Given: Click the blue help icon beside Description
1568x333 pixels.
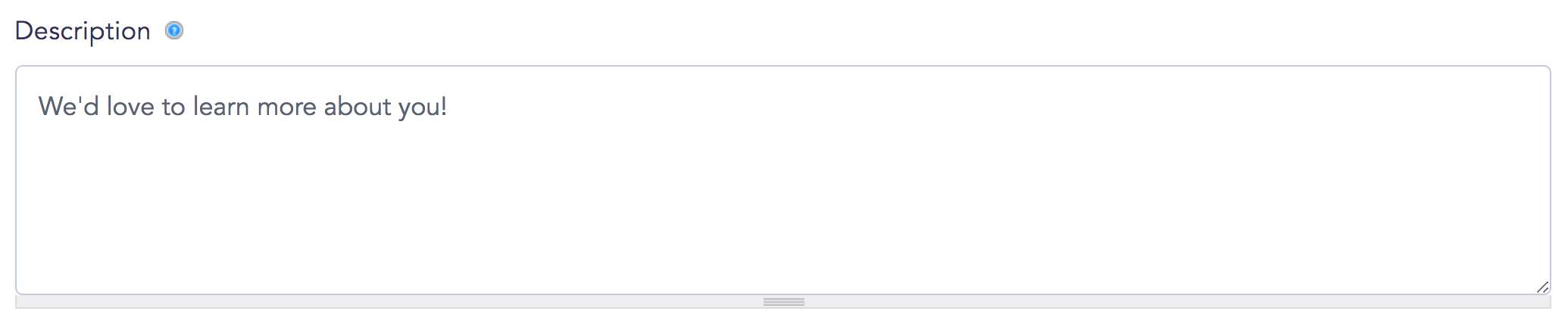Looking at the screenshot, I should click(174, 31).
